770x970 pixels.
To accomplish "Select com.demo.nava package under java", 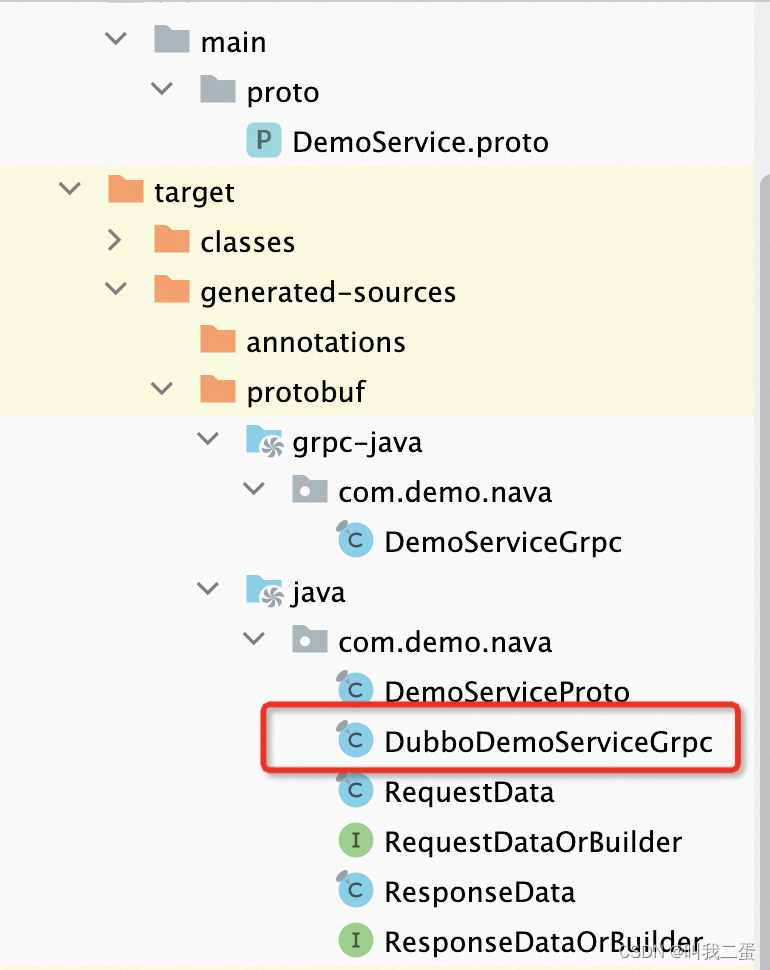I will coord(446,641).
